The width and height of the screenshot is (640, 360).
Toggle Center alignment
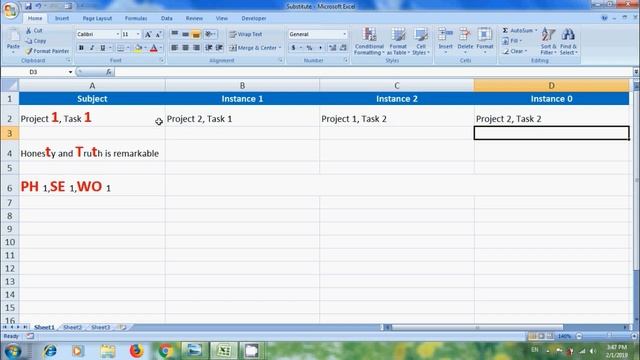coord(185,48)
